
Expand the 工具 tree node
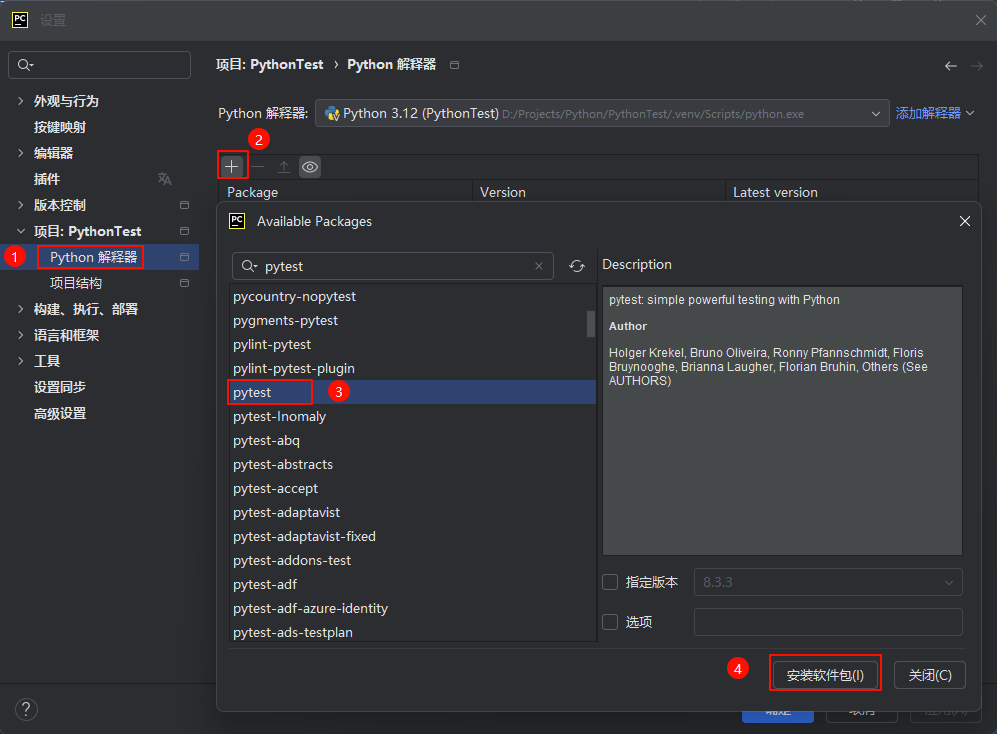20,361
